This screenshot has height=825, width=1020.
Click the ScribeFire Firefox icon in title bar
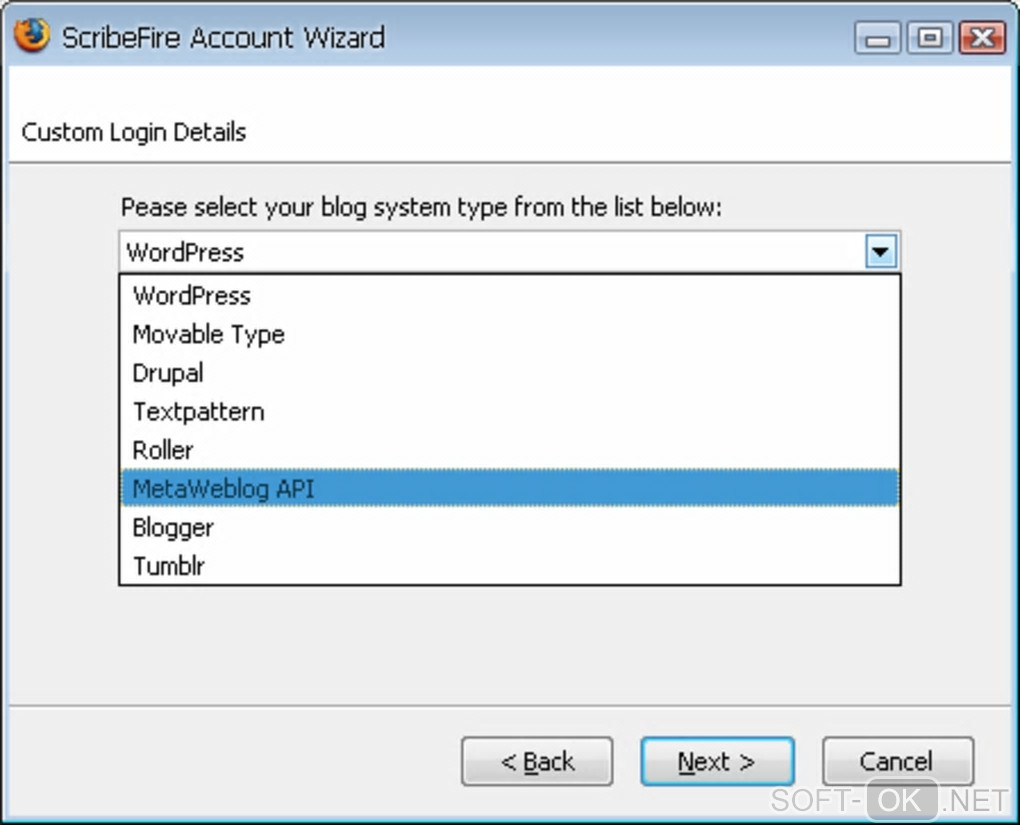(31, 37)
